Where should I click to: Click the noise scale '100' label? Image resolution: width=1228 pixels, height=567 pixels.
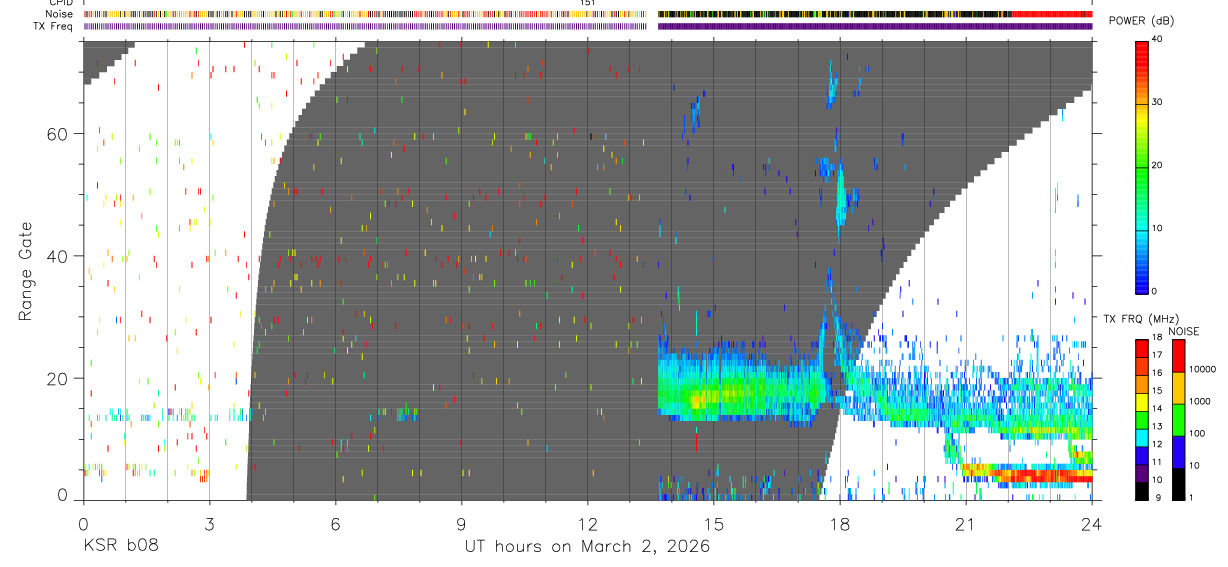coord(1198,433)
